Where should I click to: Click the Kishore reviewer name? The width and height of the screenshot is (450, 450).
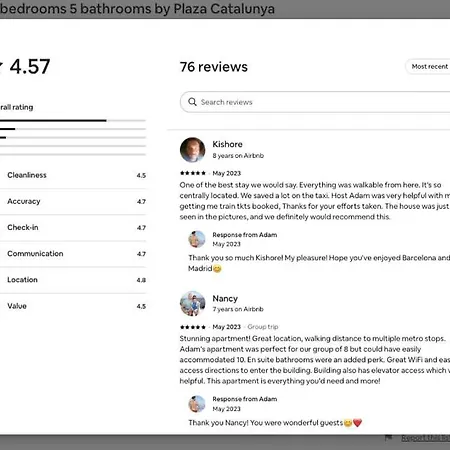click(x=227, y=144)
